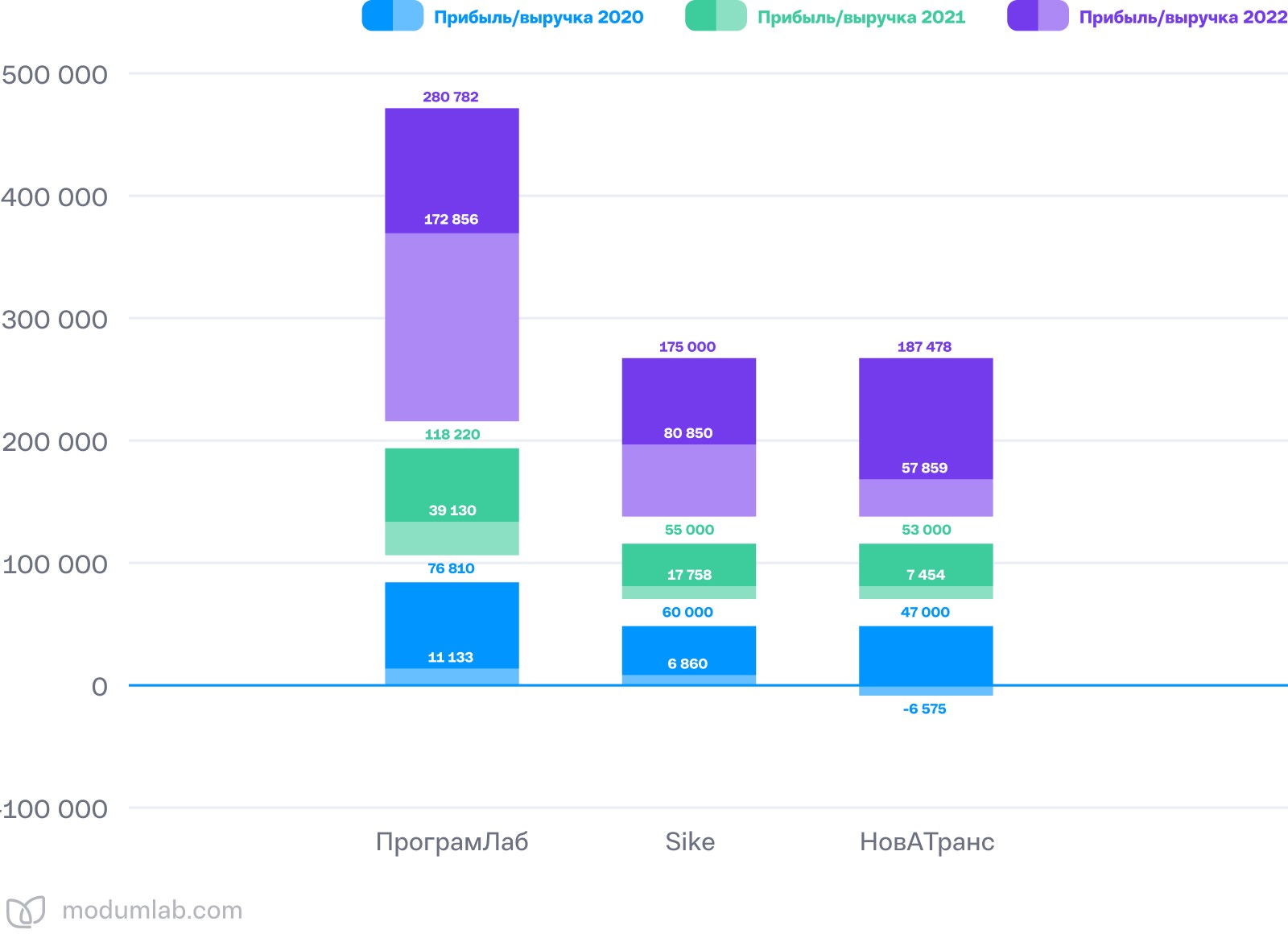Viewport: 1288px width, 938px height.
Task: Toggle the blue 2020 legend swatch
Action: 392,16
